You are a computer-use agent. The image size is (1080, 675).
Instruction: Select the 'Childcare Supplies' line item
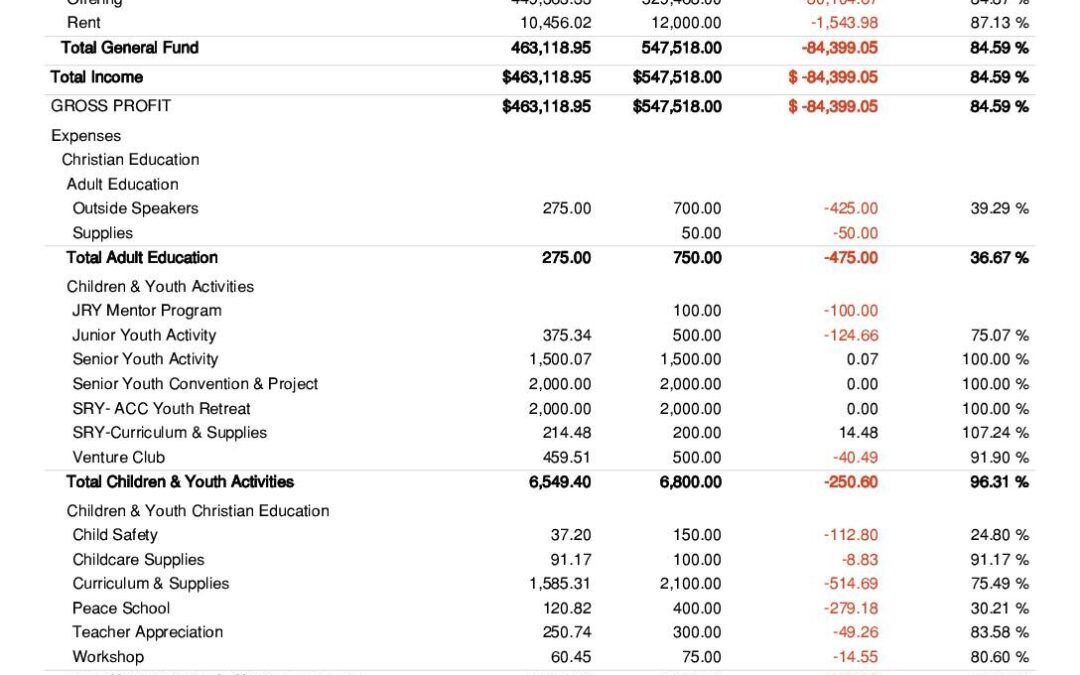pyautogui.click(x=138, y=560)
